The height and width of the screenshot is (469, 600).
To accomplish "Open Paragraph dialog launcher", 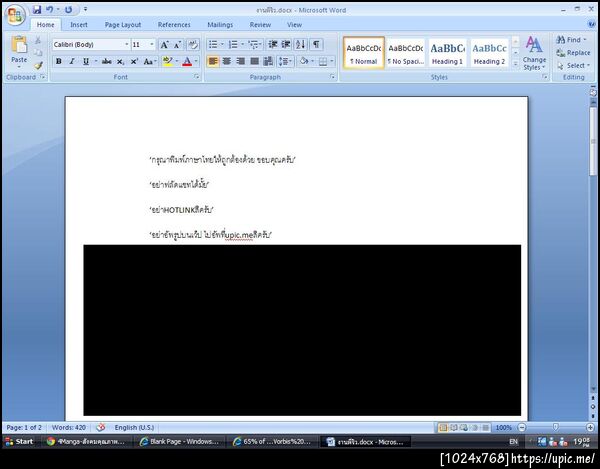I will click(332, 77).
